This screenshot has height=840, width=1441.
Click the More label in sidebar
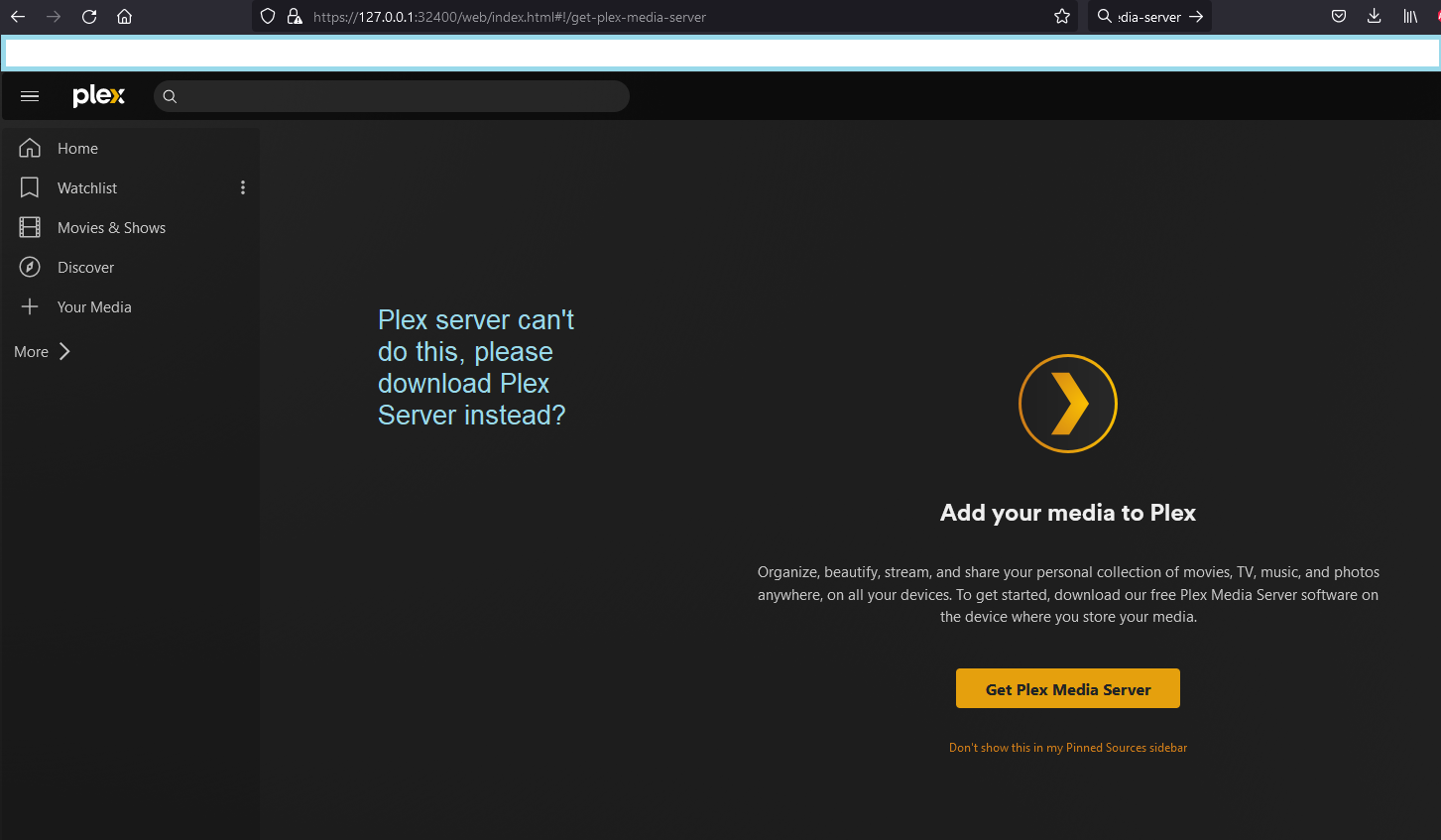point(31,351)
